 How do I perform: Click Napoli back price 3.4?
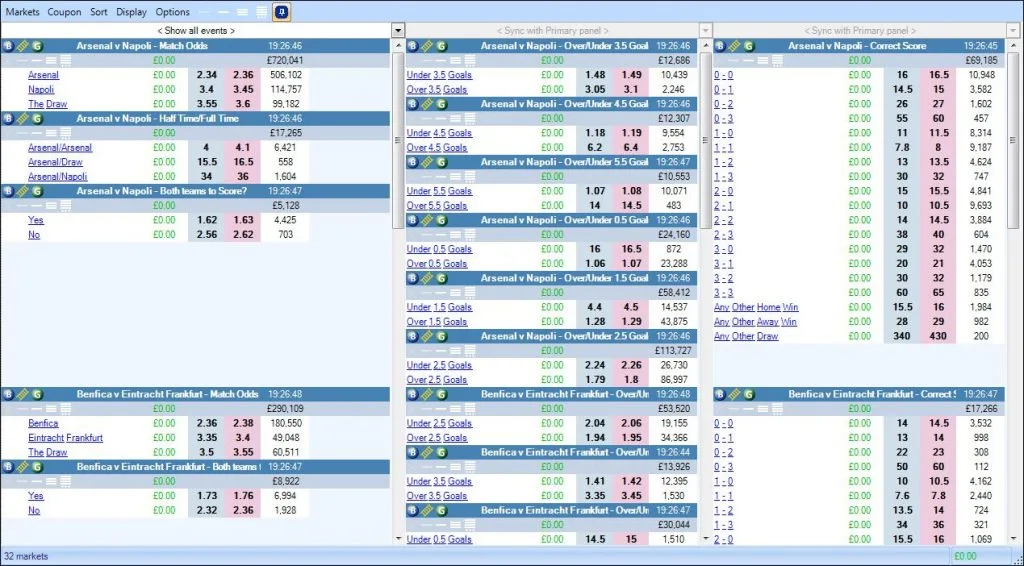206,89
